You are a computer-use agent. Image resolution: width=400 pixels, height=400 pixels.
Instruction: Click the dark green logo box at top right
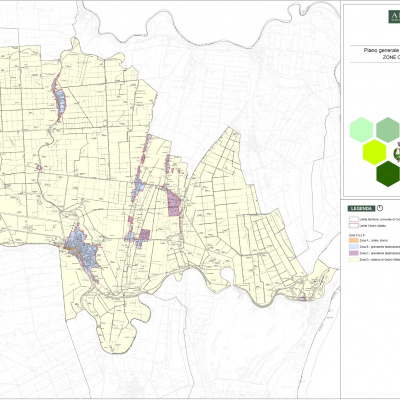tap(394, 16)
